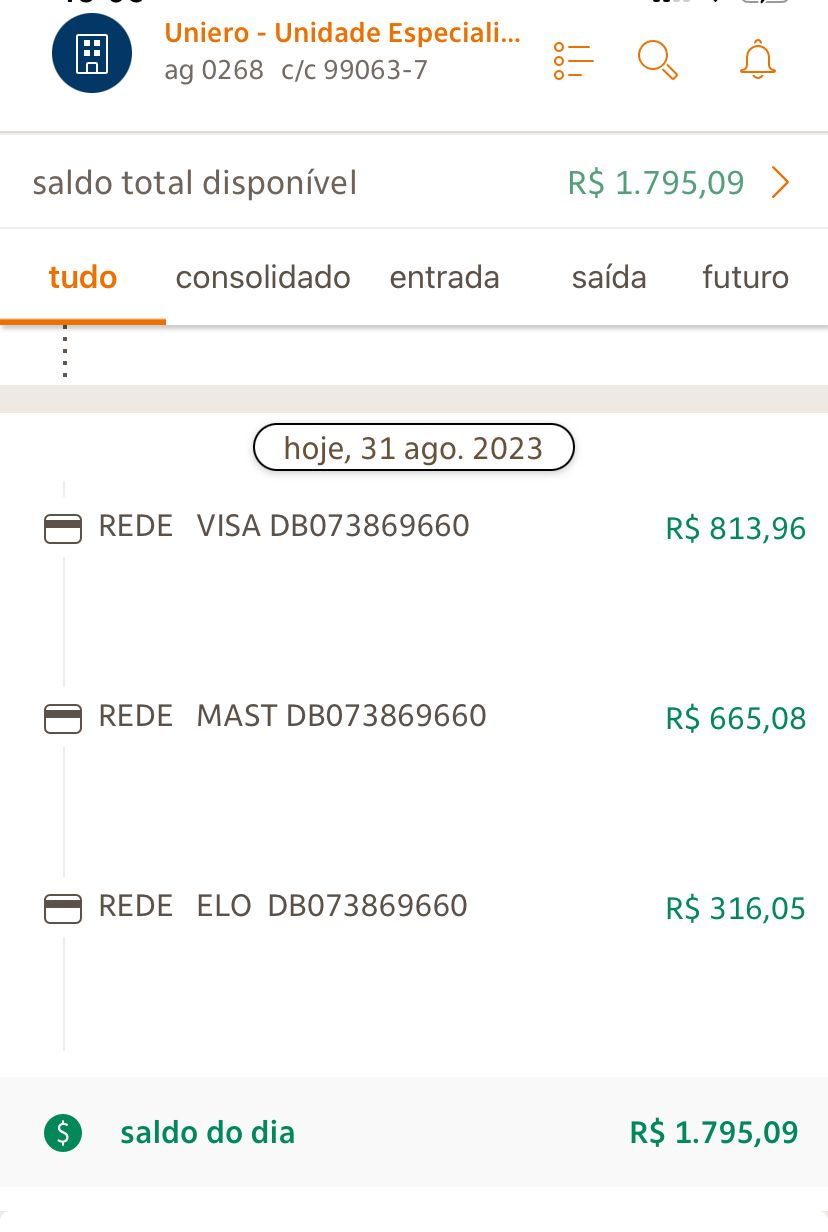The height and width of the screenshot is (1232, 828).
Task: Tap the R$ 1.795,09 available balance
Action: [656, 183]
